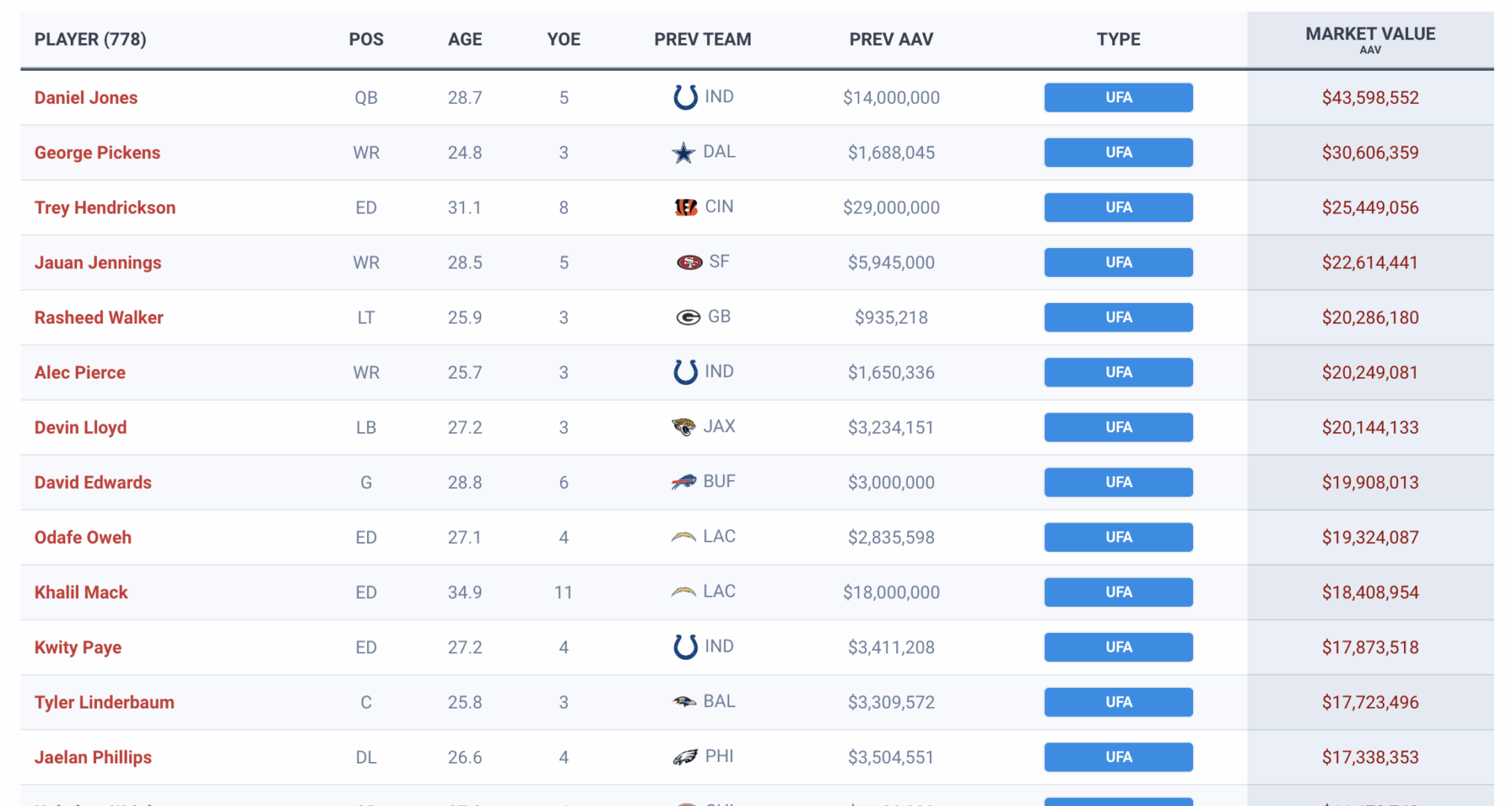View Khalil Mack's player details
The image size is (1512, 806).
[x=81, y=592]
